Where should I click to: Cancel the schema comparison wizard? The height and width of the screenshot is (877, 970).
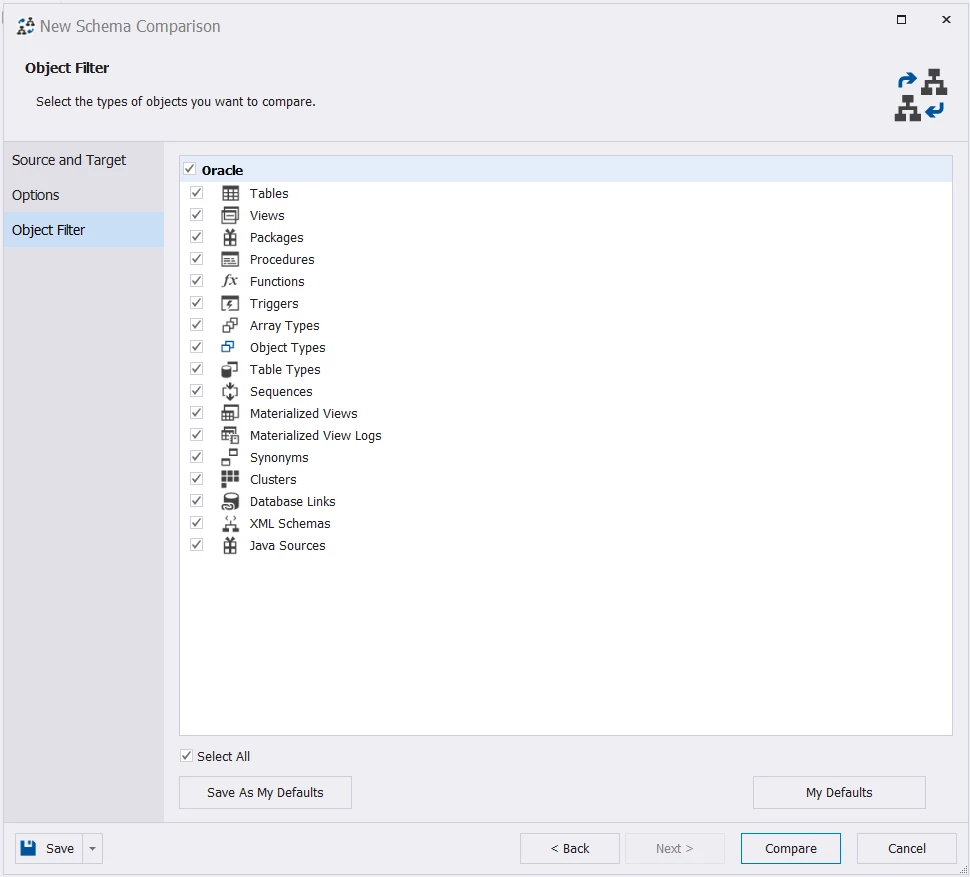click(x=907, y=849)
